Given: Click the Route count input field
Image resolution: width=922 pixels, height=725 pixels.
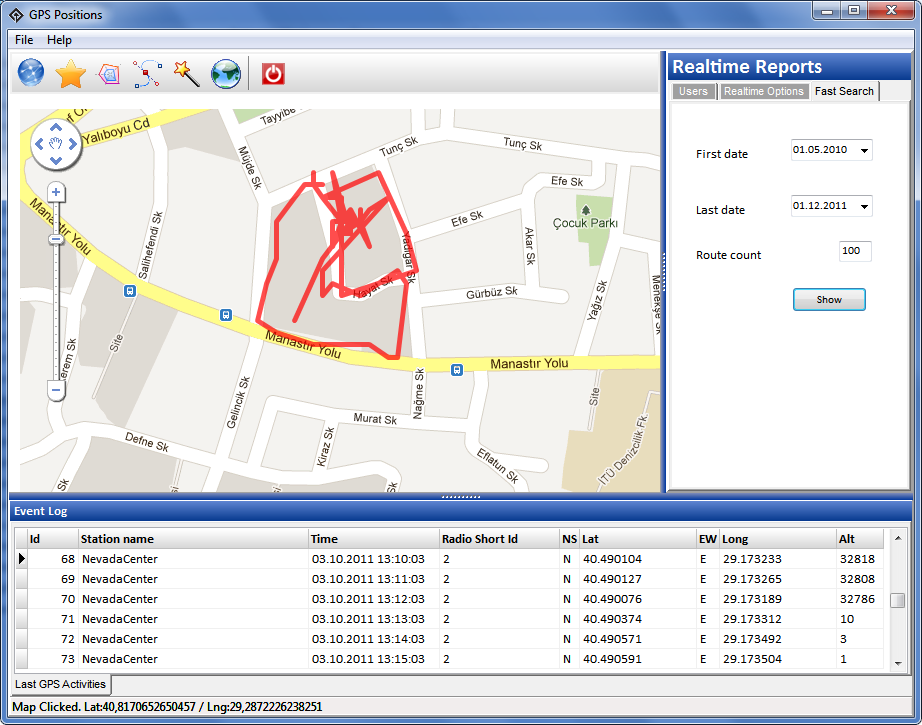Looking at the screenshot, I should pyautogui.click(x=855, y=251).
